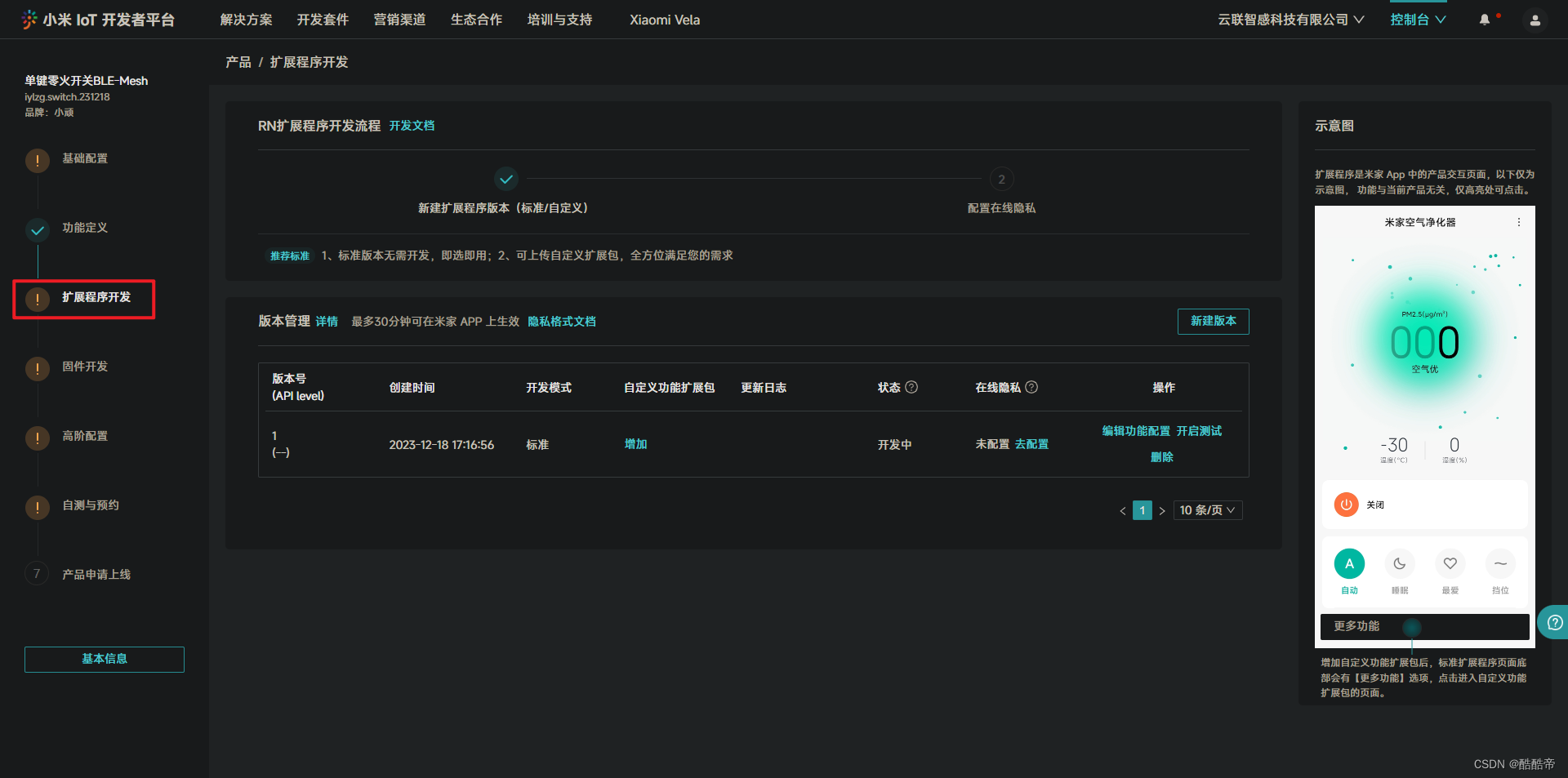Click the 固件开发 warning step icon
This screenshot has width=1568, height=778.
click(x=37, y=369)
